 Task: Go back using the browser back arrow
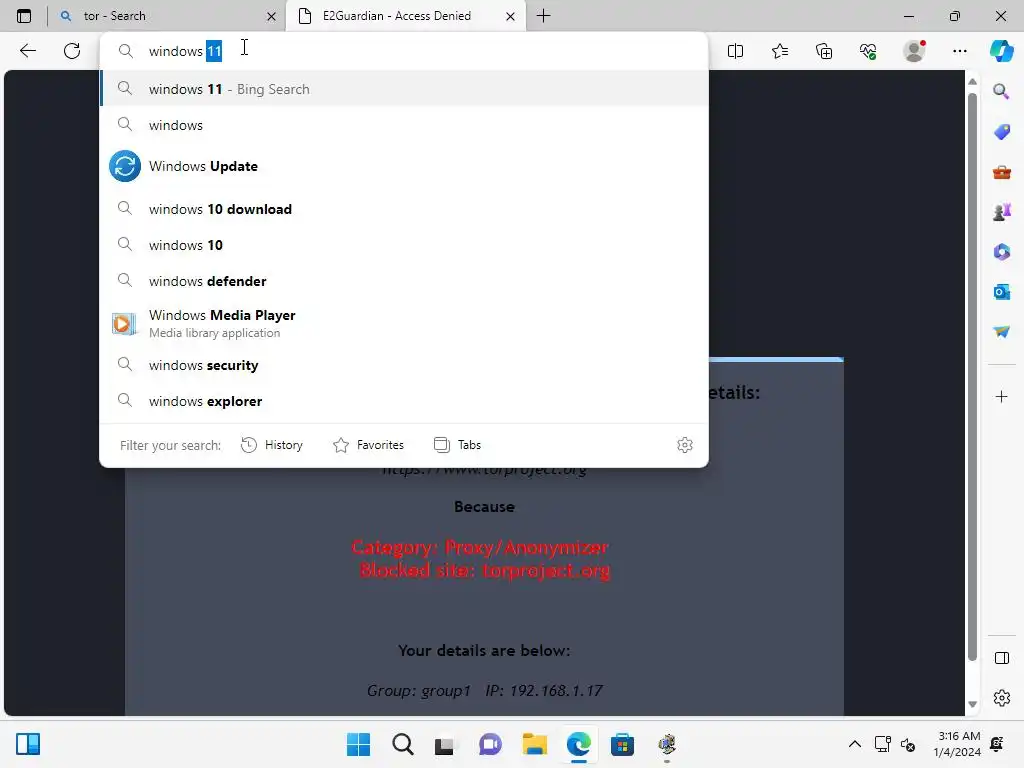pos(27,51)
